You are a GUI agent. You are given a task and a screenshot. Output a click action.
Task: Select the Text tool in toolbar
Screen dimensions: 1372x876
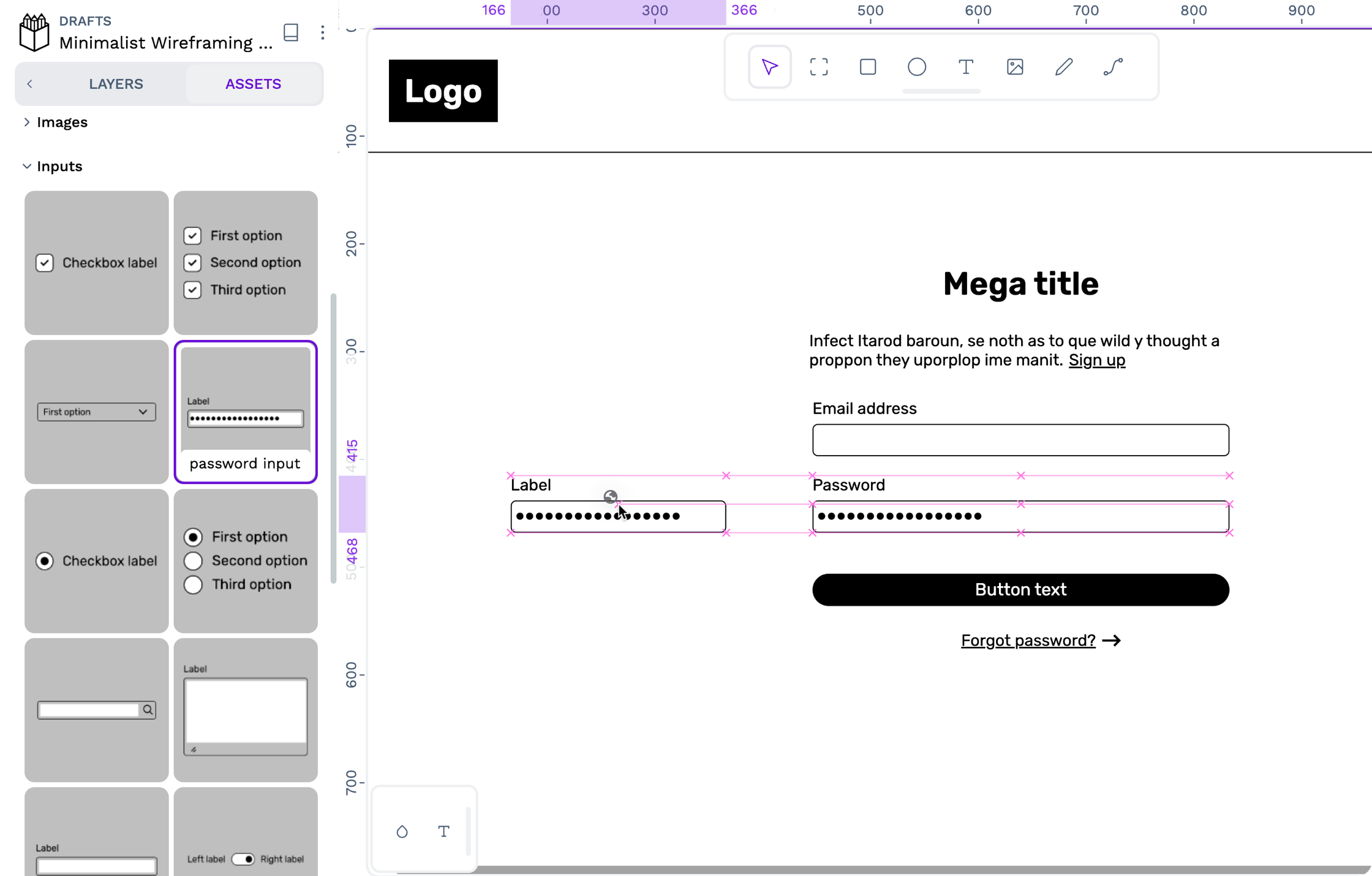tap(965, 67)
